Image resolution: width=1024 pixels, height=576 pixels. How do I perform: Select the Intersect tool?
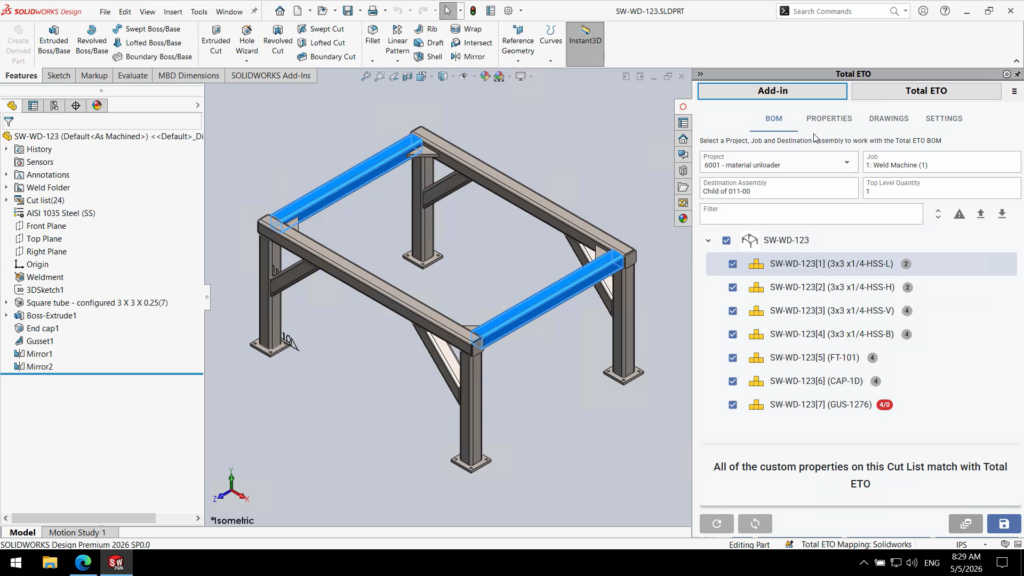[472, 42]
